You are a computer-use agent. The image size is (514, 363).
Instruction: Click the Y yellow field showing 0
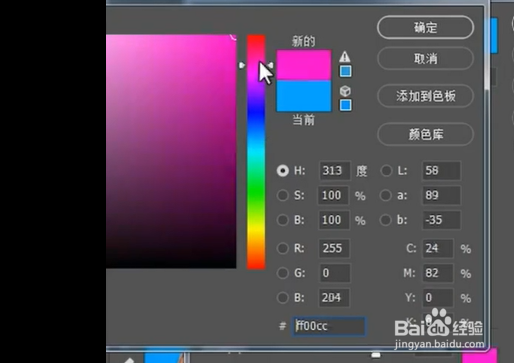click(x=438, y=298)
